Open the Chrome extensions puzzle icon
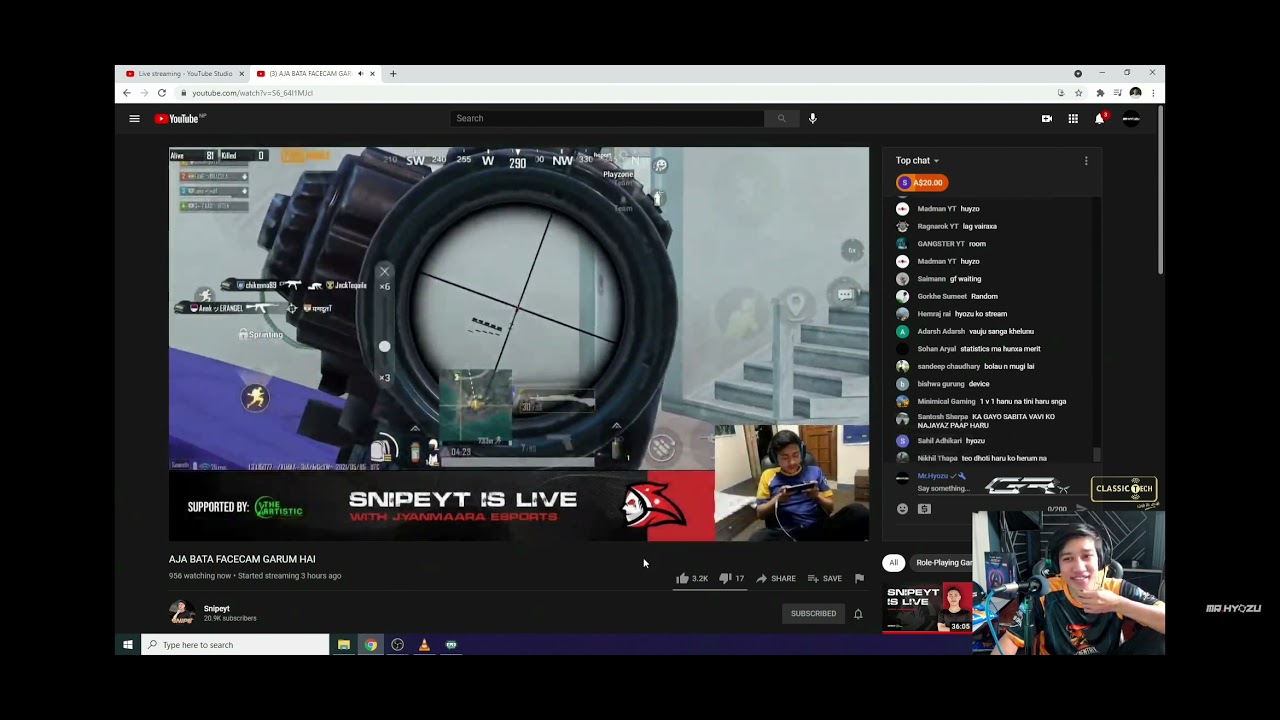1280x720 pixels. [x=1100, y=93]
